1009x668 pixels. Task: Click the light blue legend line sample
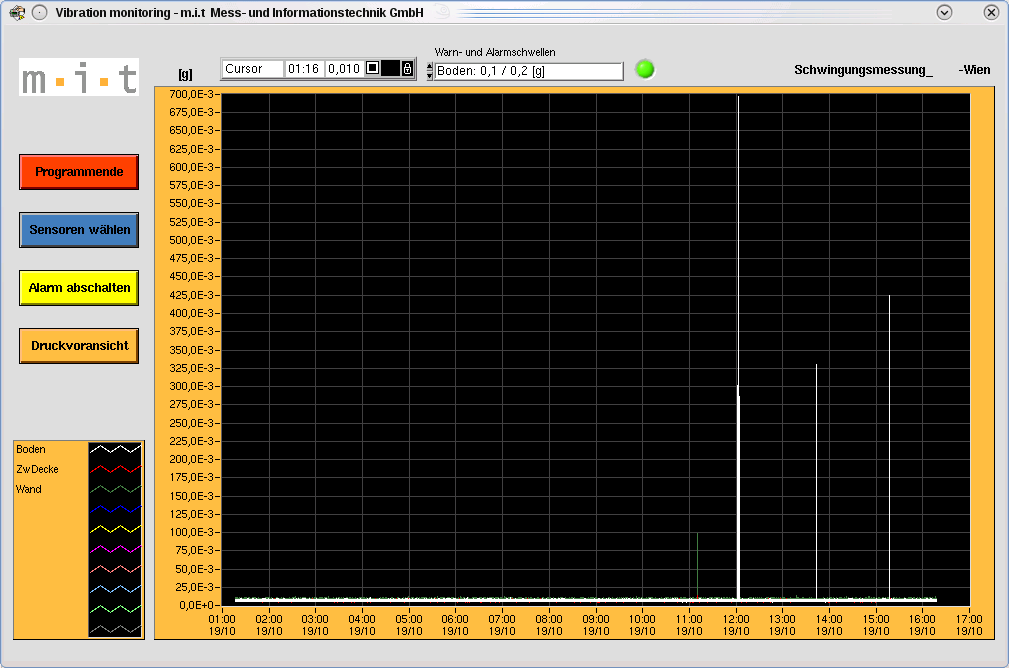[x=115, y=589]
